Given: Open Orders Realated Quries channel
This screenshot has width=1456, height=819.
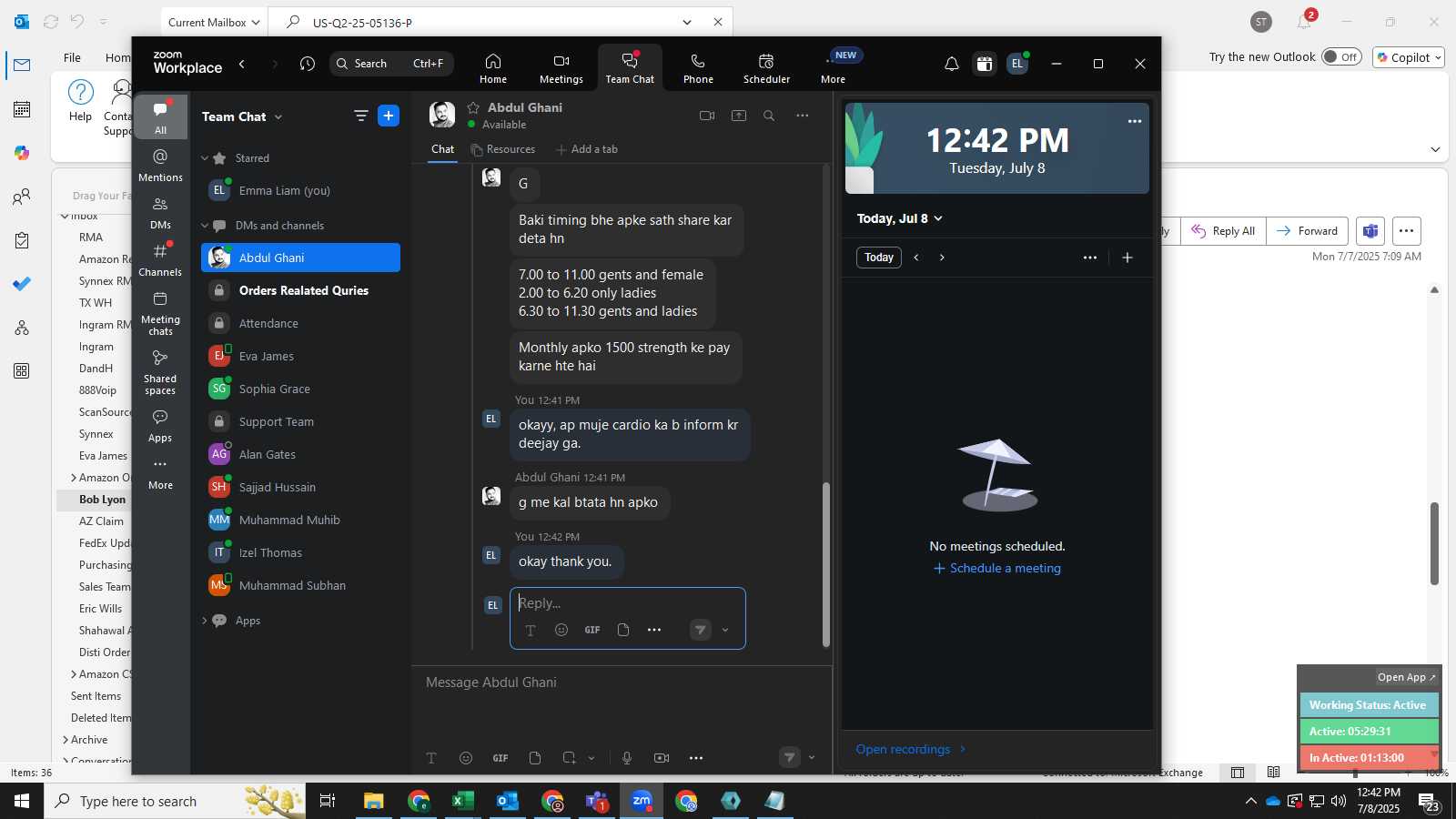Looking at the screenshot, I should [x=300, y=290].
